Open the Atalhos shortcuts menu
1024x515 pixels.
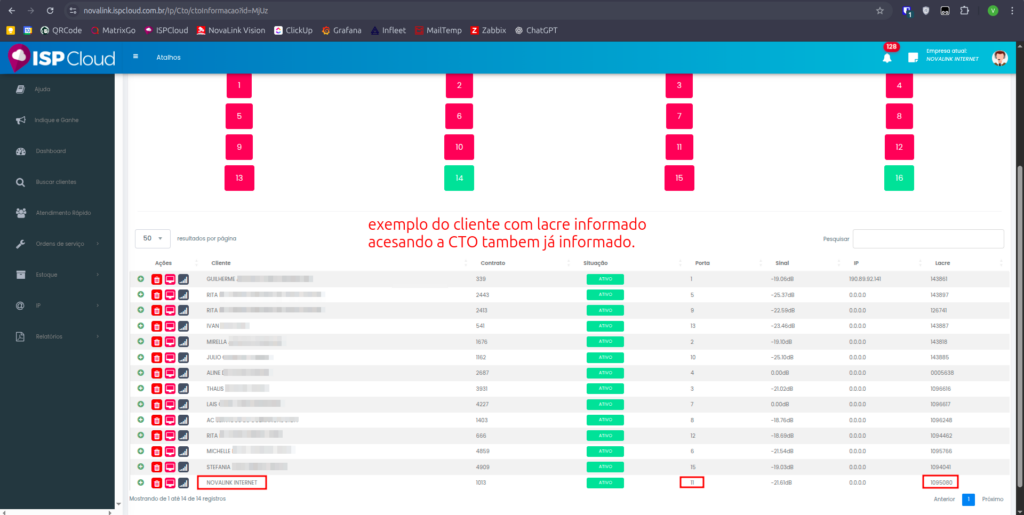click(x=168, y=57)
